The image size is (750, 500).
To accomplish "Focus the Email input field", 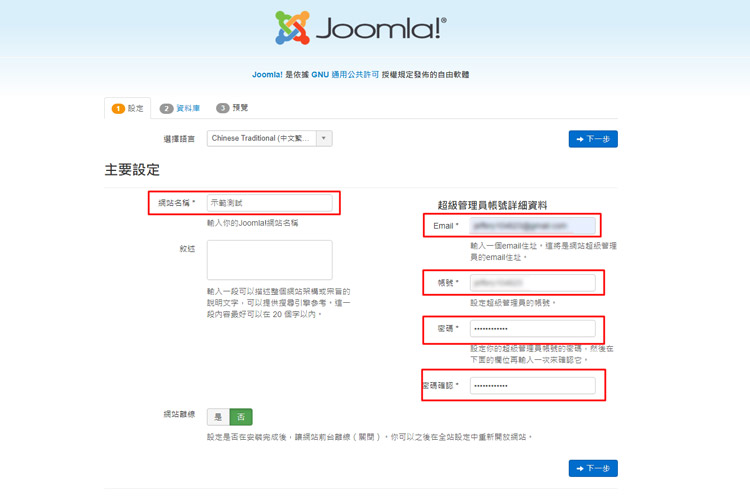I will 532,225.
